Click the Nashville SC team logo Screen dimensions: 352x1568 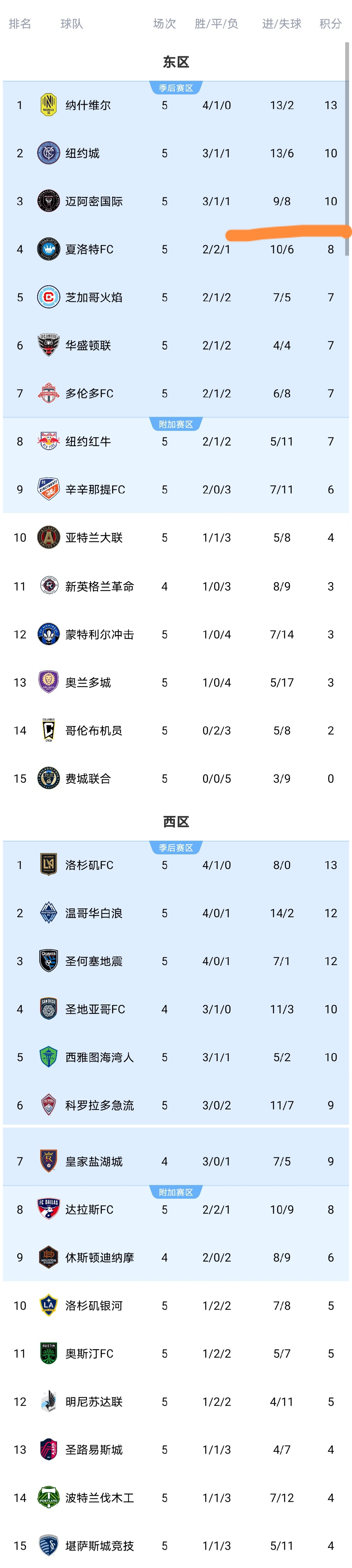click(x=48, y=105)
